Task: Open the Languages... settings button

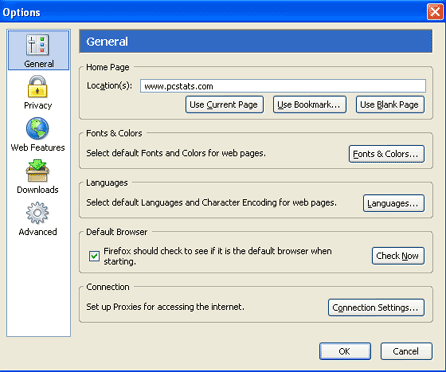Action: point(394,203)
